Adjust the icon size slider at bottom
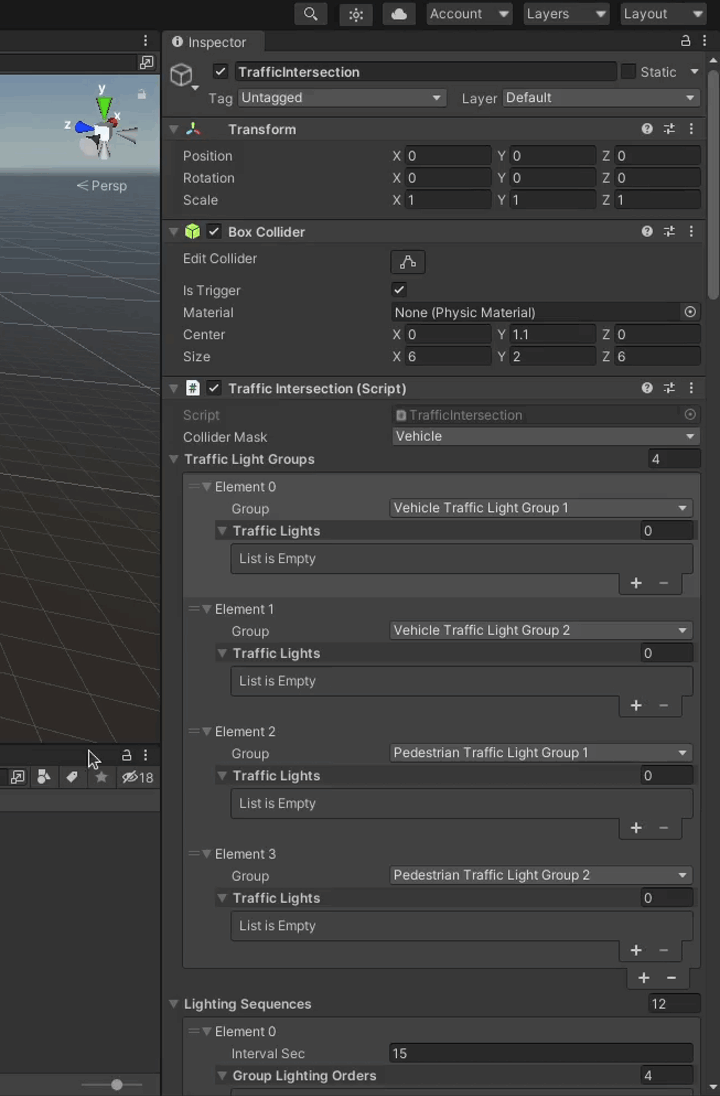 tap(117, 1085)
